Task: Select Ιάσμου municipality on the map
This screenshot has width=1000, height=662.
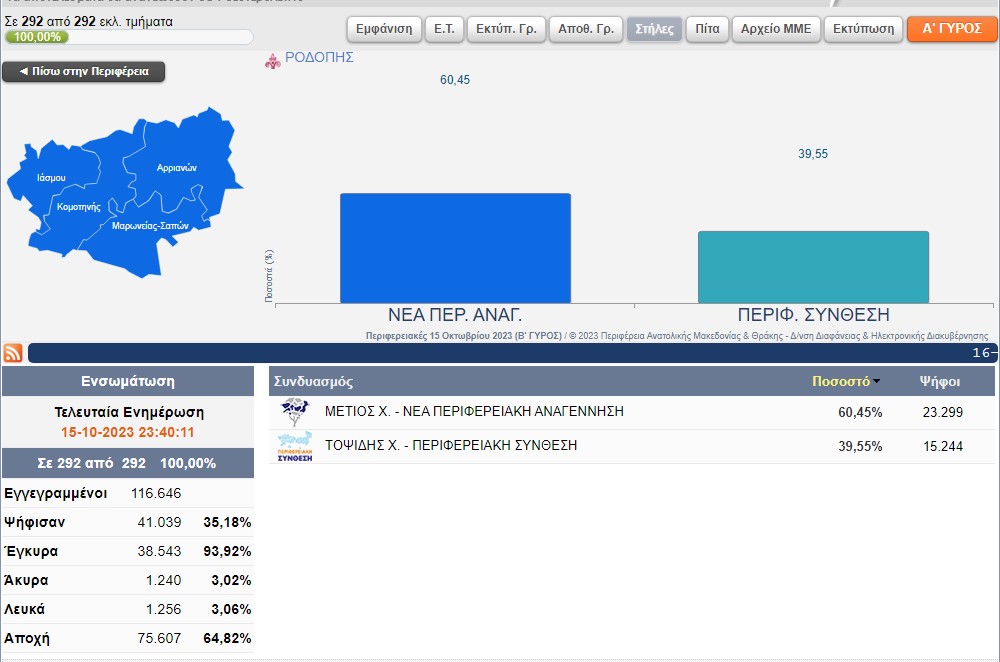Action: [50, 178]
